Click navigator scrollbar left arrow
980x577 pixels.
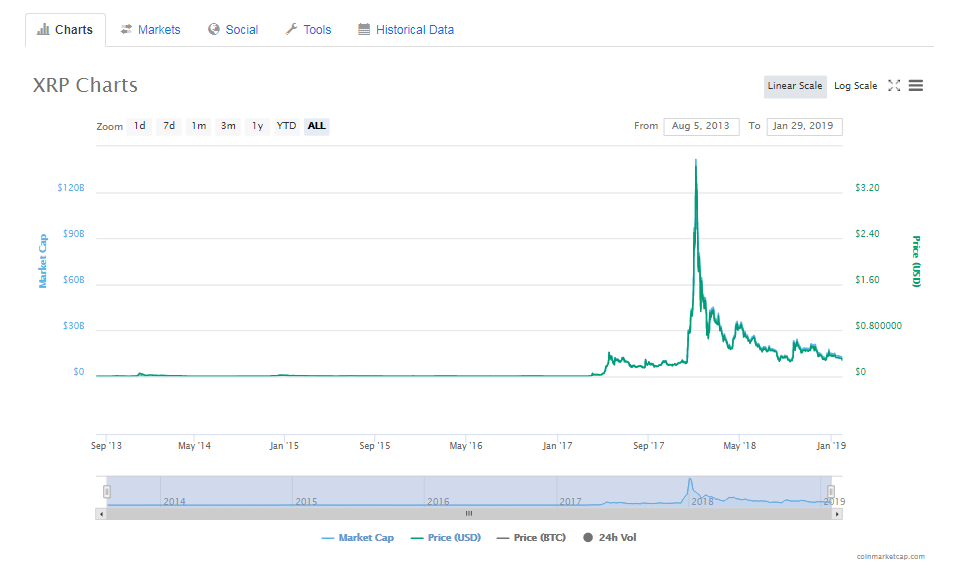pos(101,514)
